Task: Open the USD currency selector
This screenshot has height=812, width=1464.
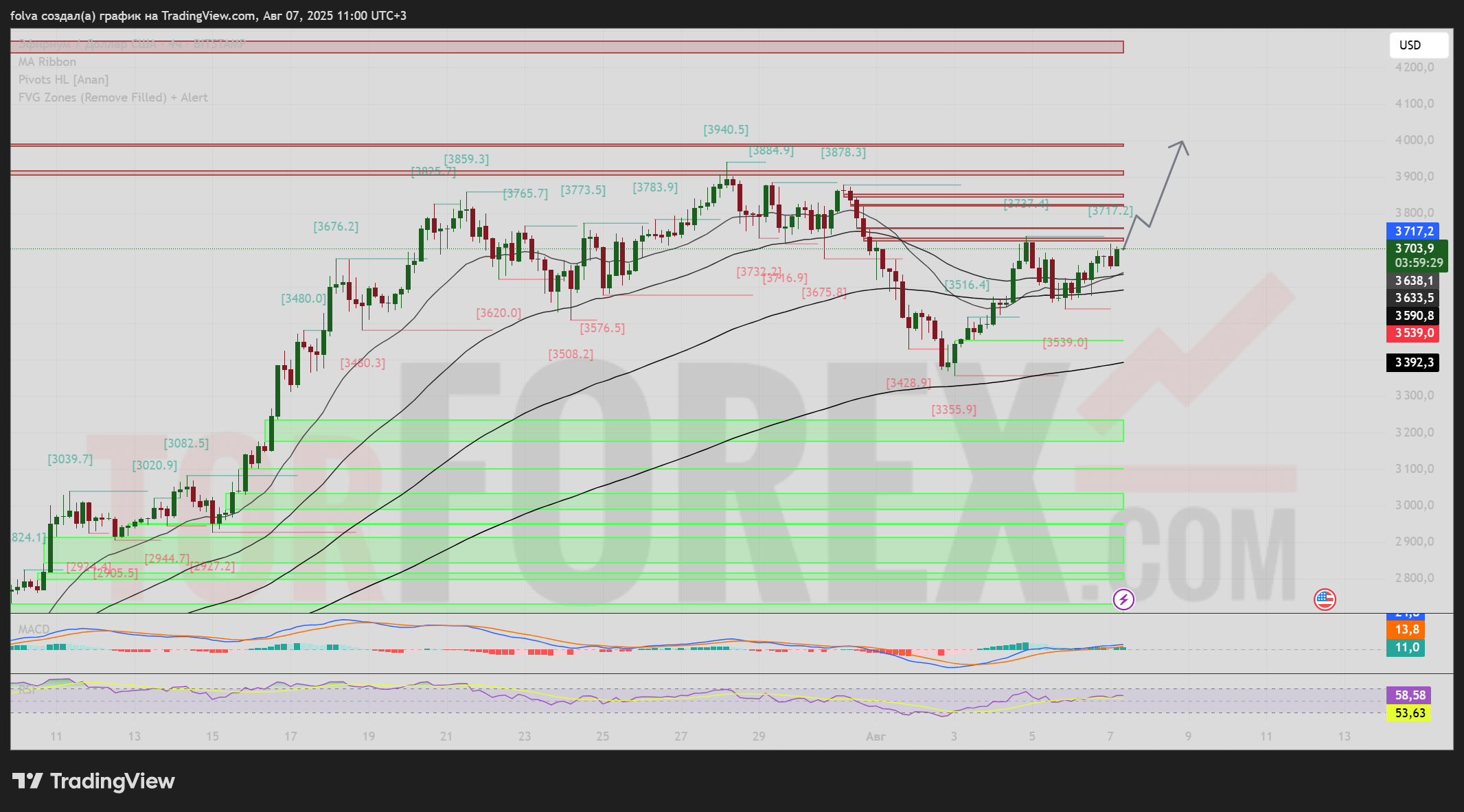Action: coord(1419,45)
